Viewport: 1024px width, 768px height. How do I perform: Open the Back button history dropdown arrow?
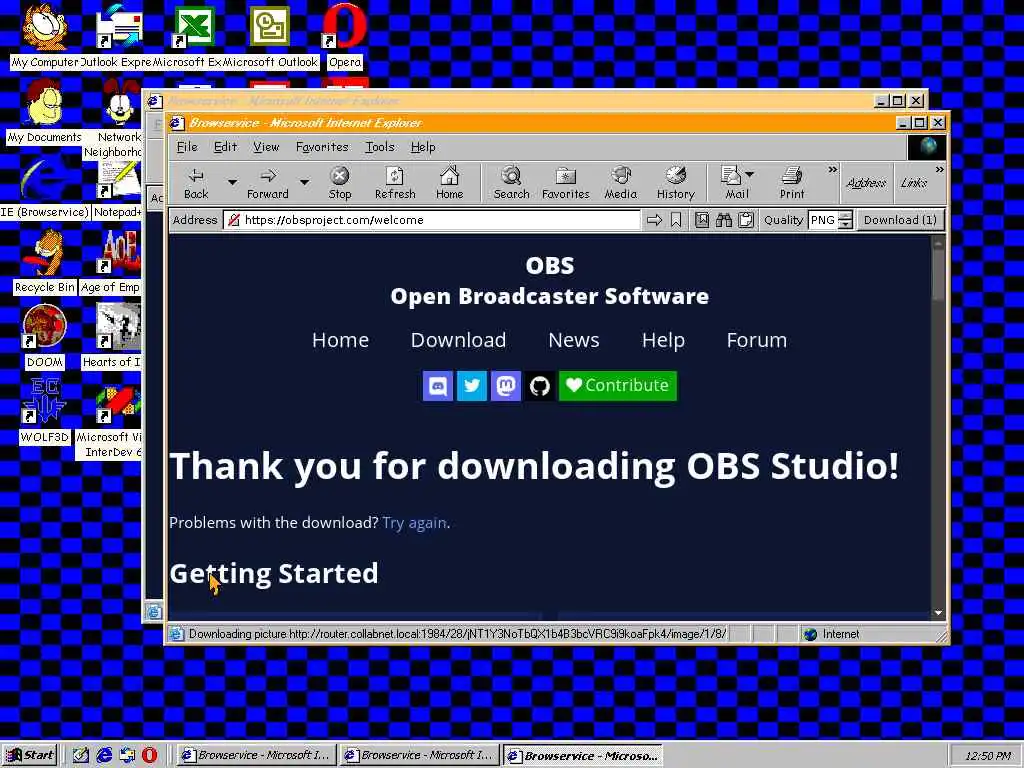pos(232,183)
